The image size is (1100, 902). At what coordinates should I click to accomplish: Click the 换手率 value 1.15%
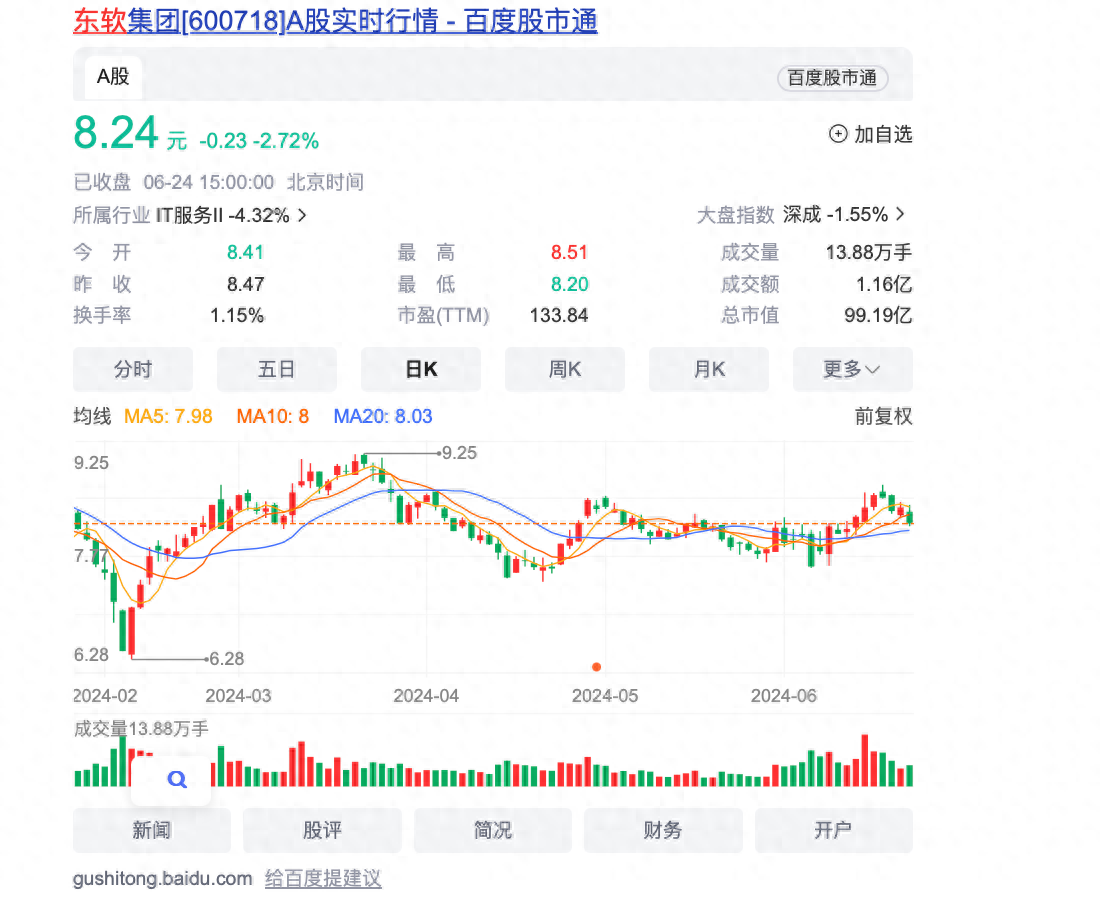coord(237,316)
